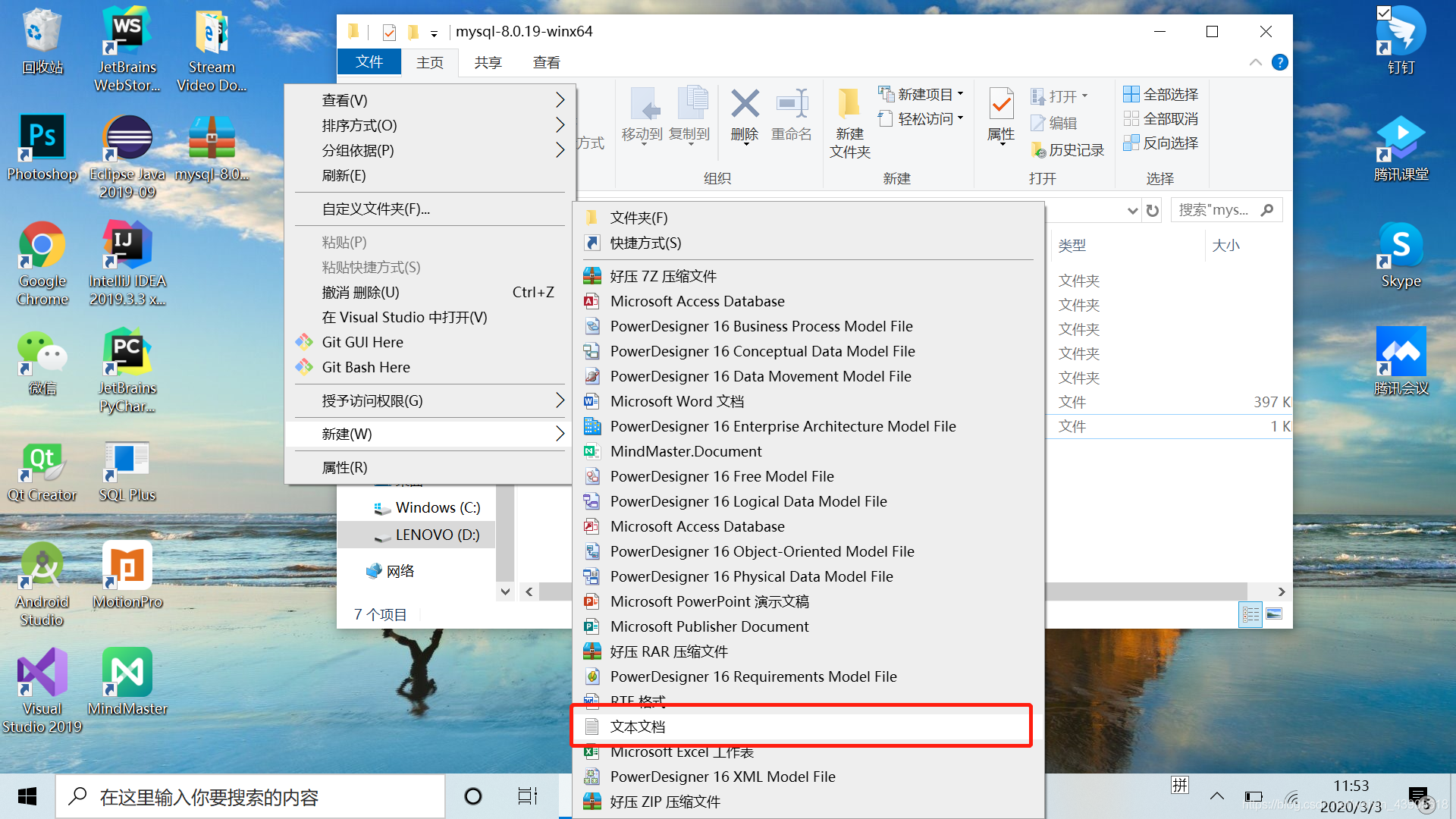Click the address bar refresh icon

pos(1153,211)
